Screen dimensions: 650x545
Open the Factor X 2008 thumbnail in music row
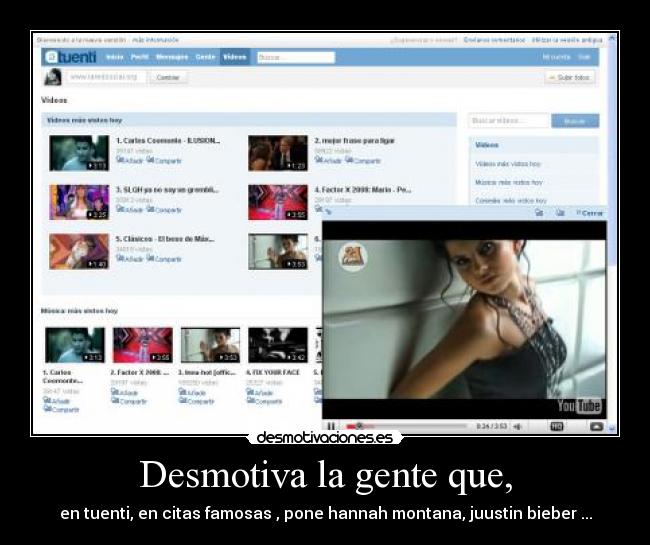143,345
